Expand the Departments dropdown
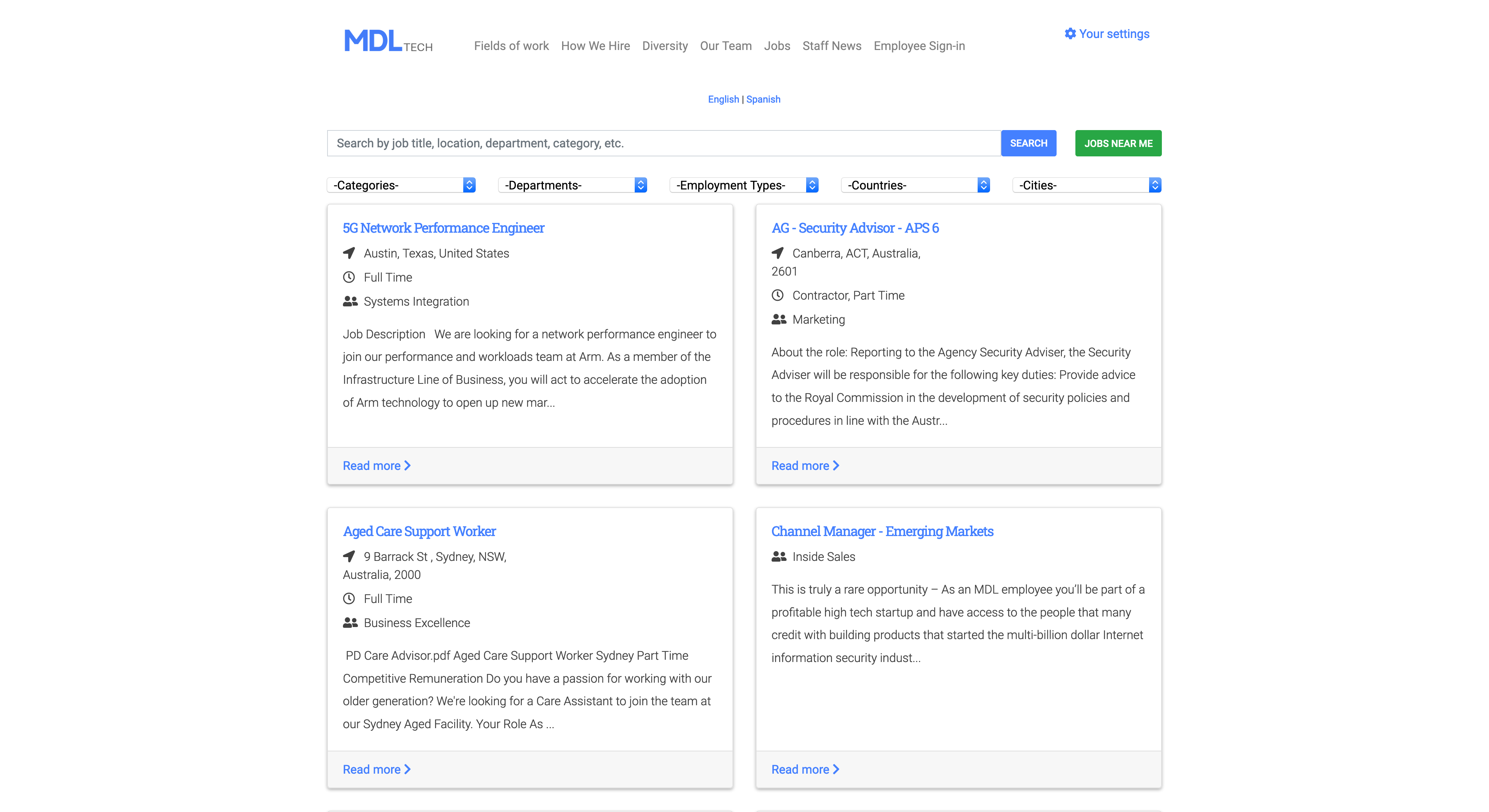Image resolution: width=1489 pixels, height=812 pixels. (572, 185)
